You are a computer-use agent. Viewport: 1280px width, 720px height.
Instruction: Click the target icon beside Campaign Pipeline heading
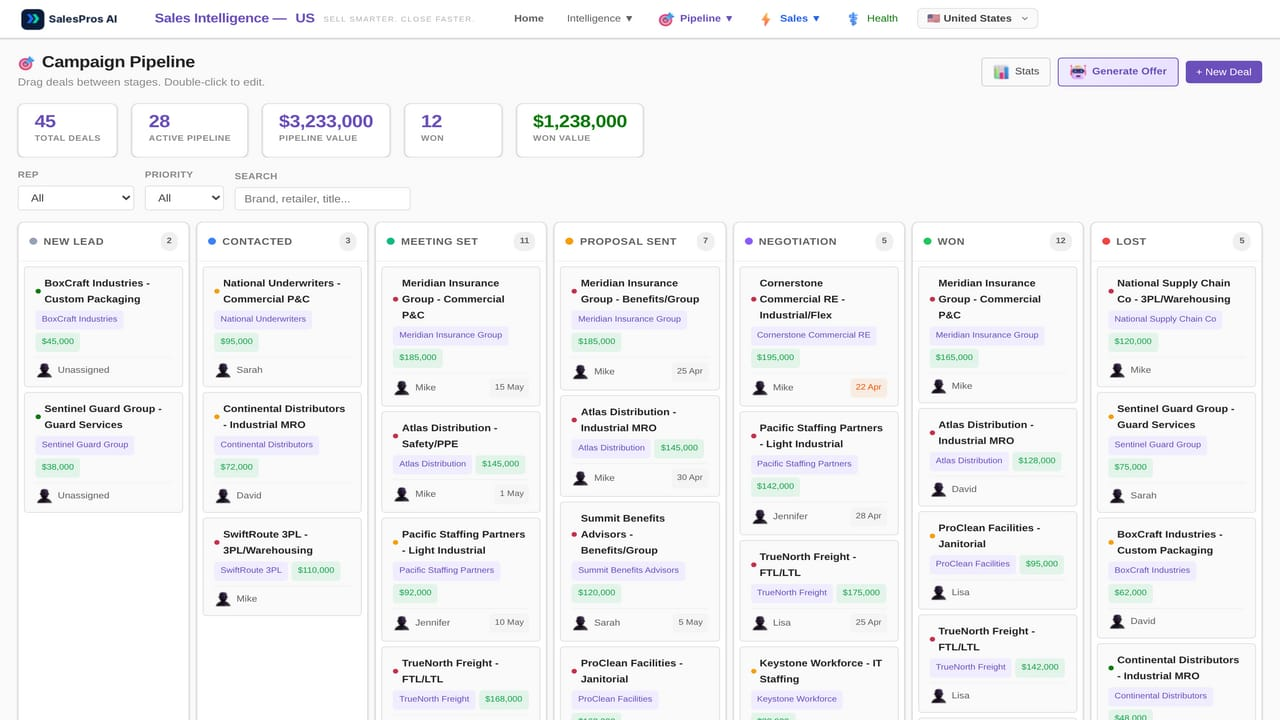pos(26,63)
